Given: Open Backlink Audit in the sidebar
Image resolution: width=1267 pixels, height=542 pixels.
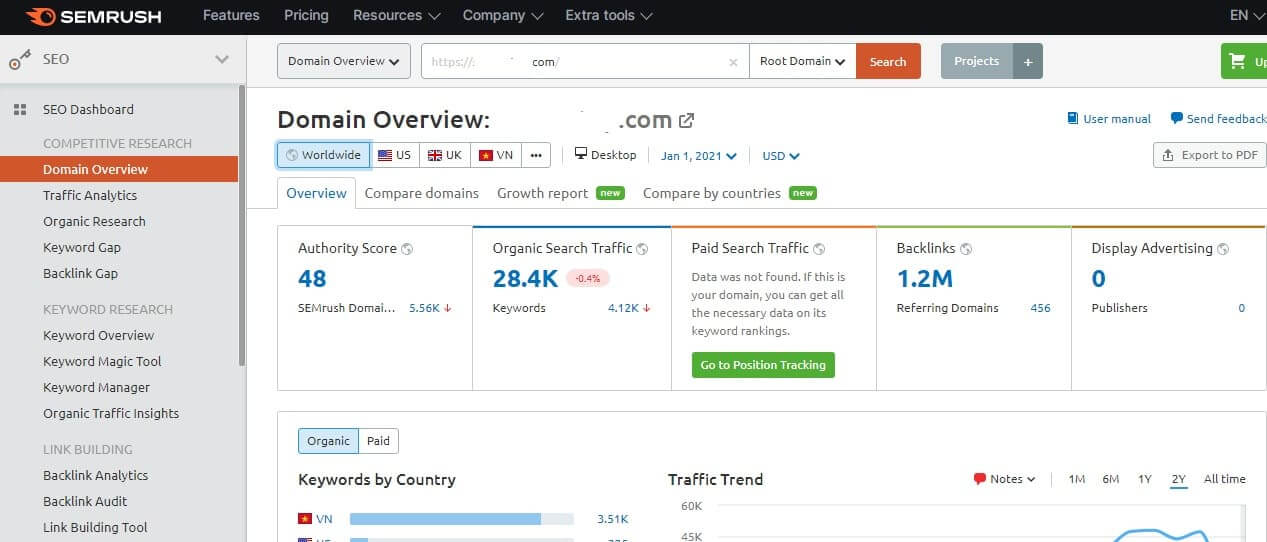Looking at the screenshot, I should (85, 502).
